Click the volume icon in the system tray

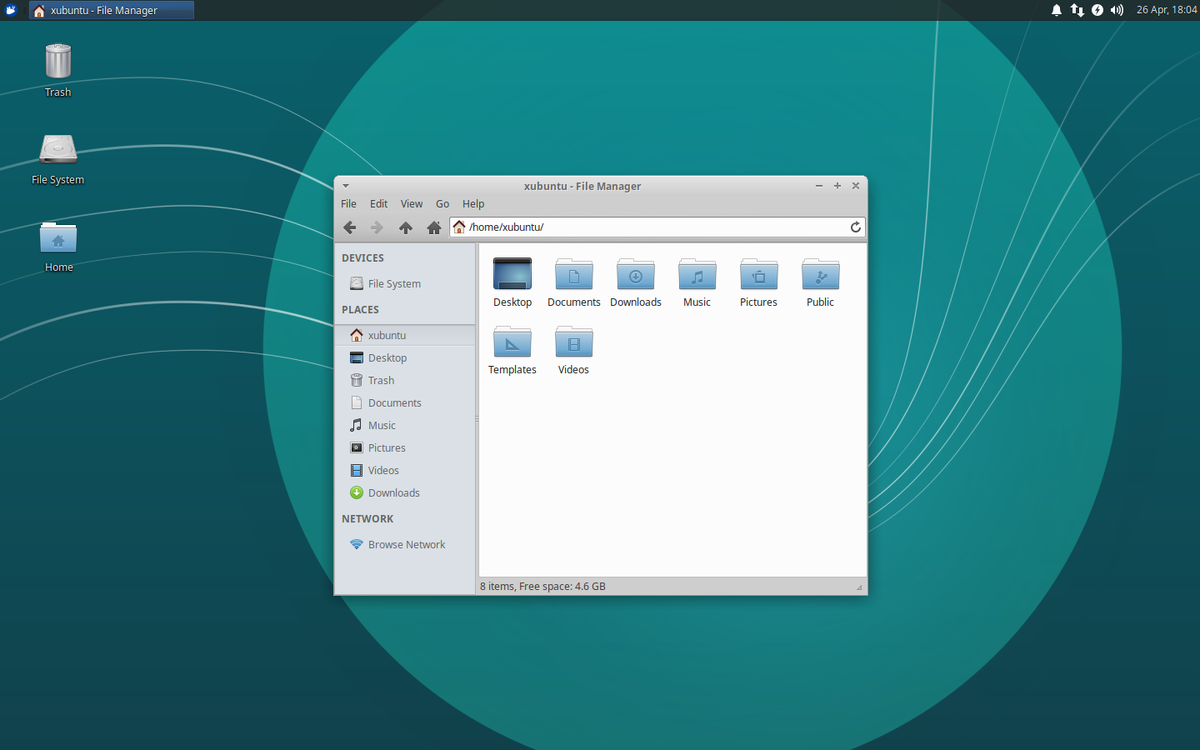1116,10
